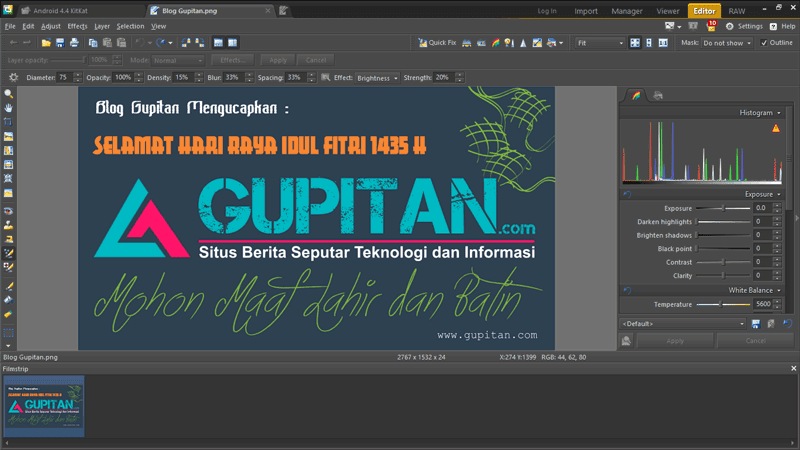Click the Copy icon in toolbar
This screenshot has width=800, height=450.
[x=93, y=43]
